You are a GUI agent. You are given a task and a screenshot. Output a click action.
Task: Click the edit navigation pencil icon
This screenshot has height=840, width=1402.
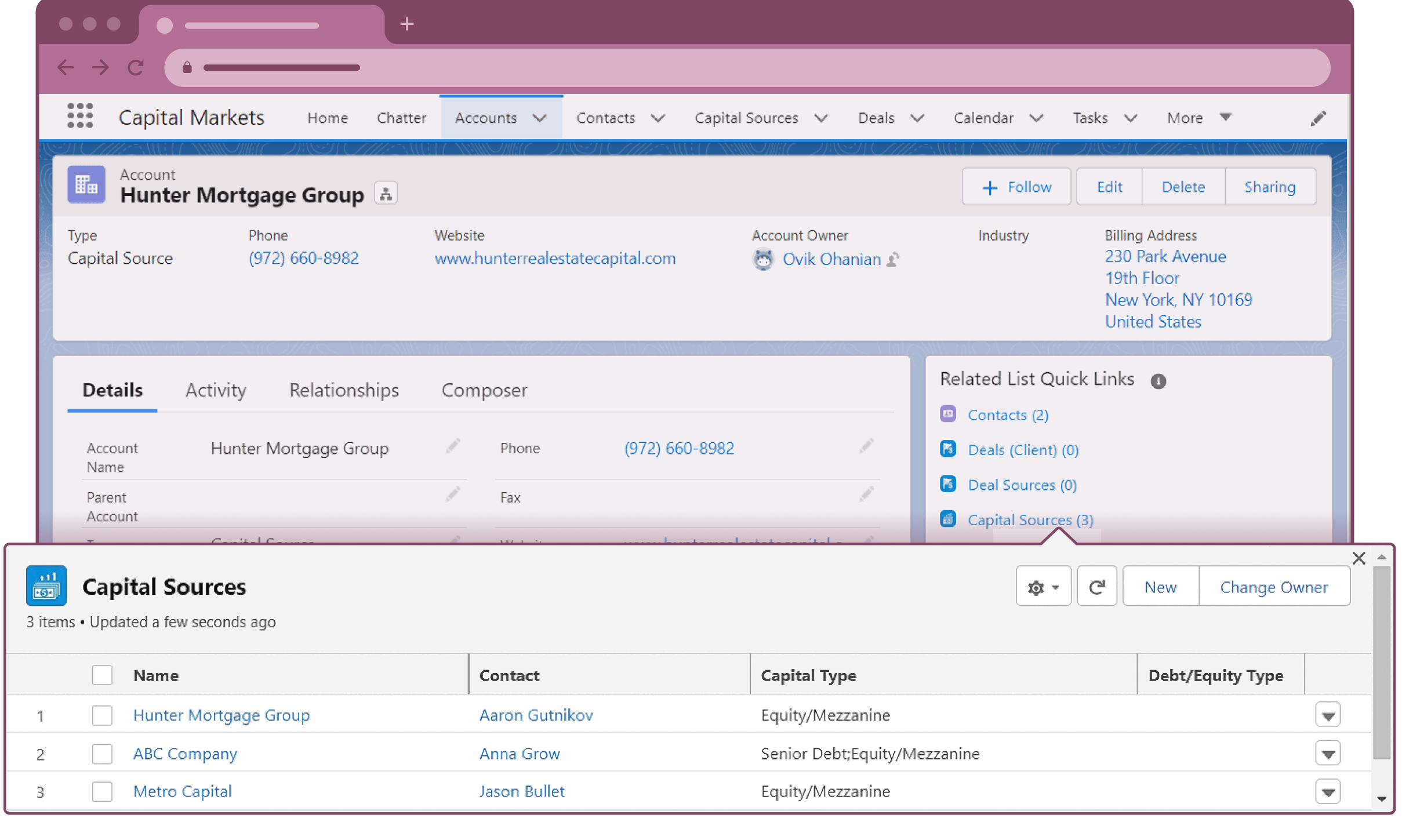[1318, 118]
